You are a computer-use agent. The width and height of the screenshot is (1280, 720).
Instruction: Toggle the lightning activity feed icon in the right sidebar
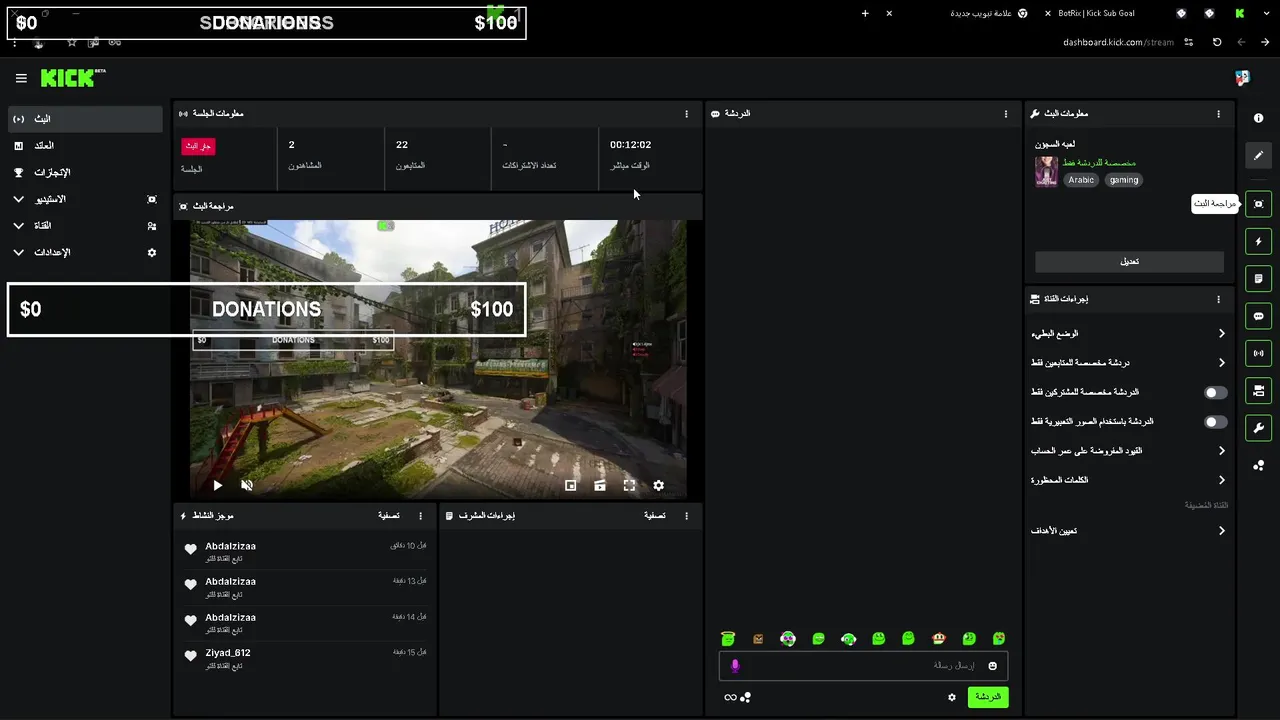coord(1258,241)
